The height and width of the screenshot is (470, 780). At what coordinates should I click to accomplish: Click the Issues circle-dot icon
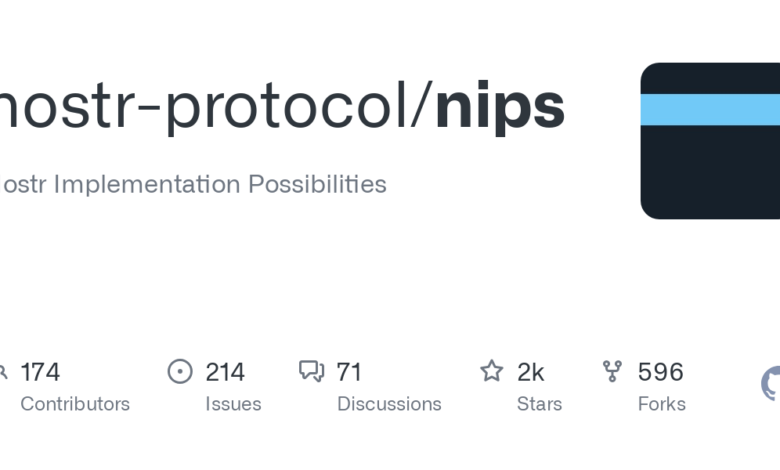coord(180,372)
